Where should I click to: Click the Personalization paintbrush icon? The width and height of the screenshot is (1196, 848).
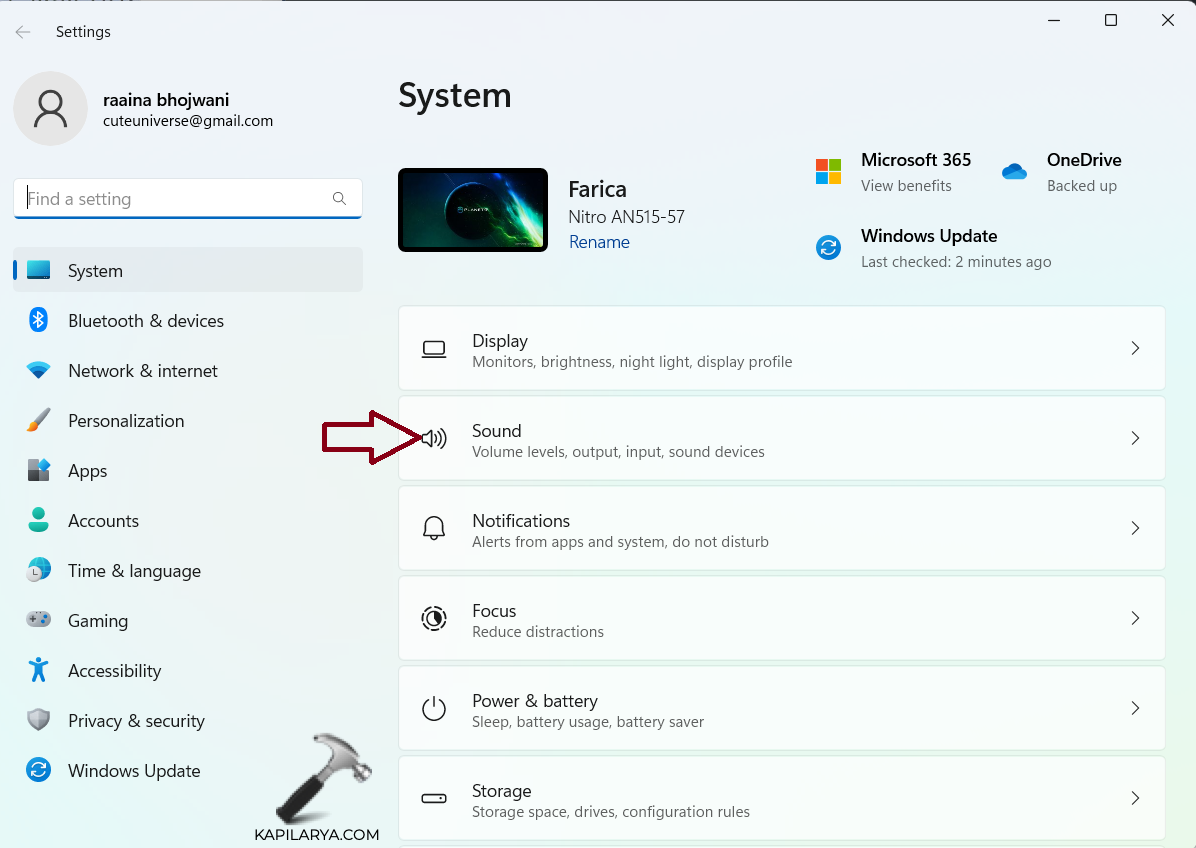[x=38, y=421]
